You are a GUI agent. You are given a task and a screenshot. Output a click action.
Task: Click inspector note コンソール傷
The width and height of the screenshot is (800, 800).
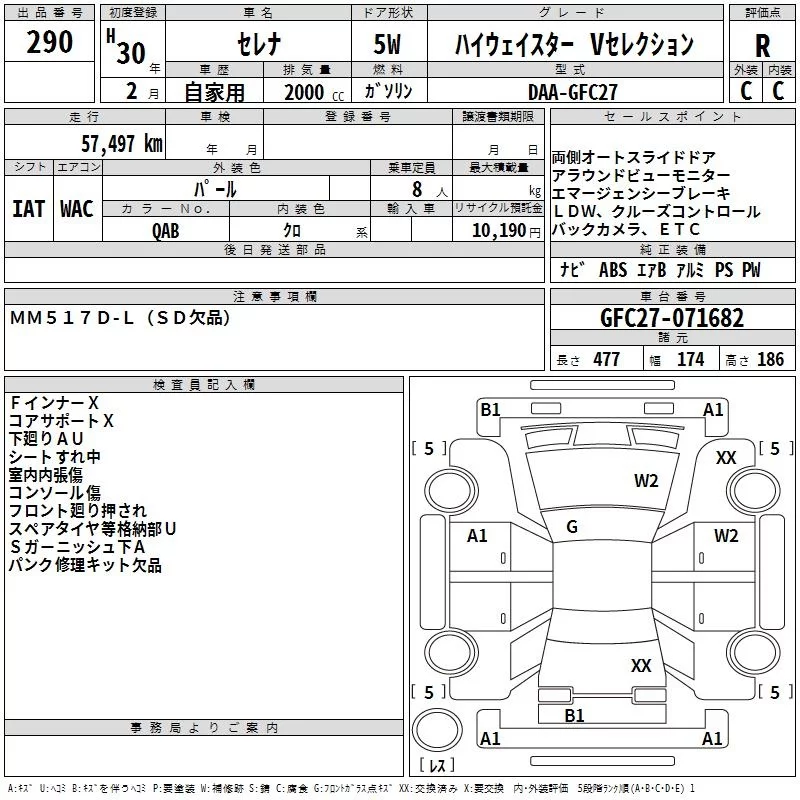[x=55, y=493]
